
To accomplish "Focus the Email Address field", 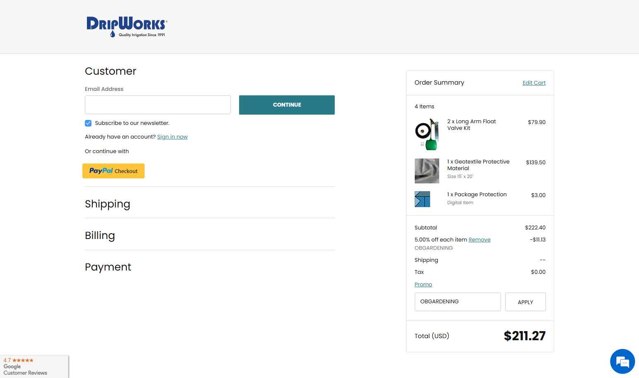I will (x=158, y=105).
